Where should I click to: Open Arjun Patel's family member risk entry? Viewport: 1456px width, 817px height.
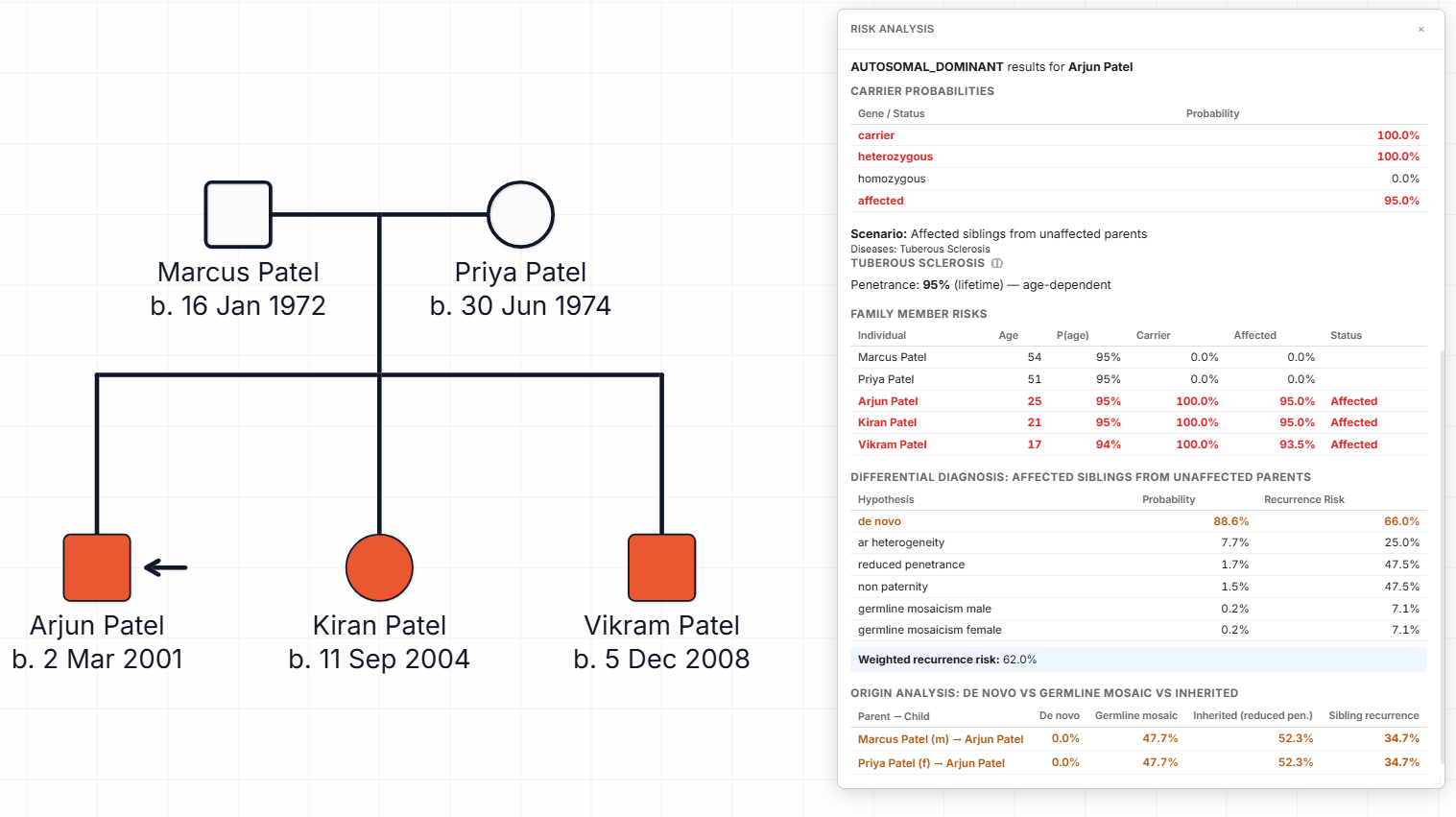pos(887,400)
